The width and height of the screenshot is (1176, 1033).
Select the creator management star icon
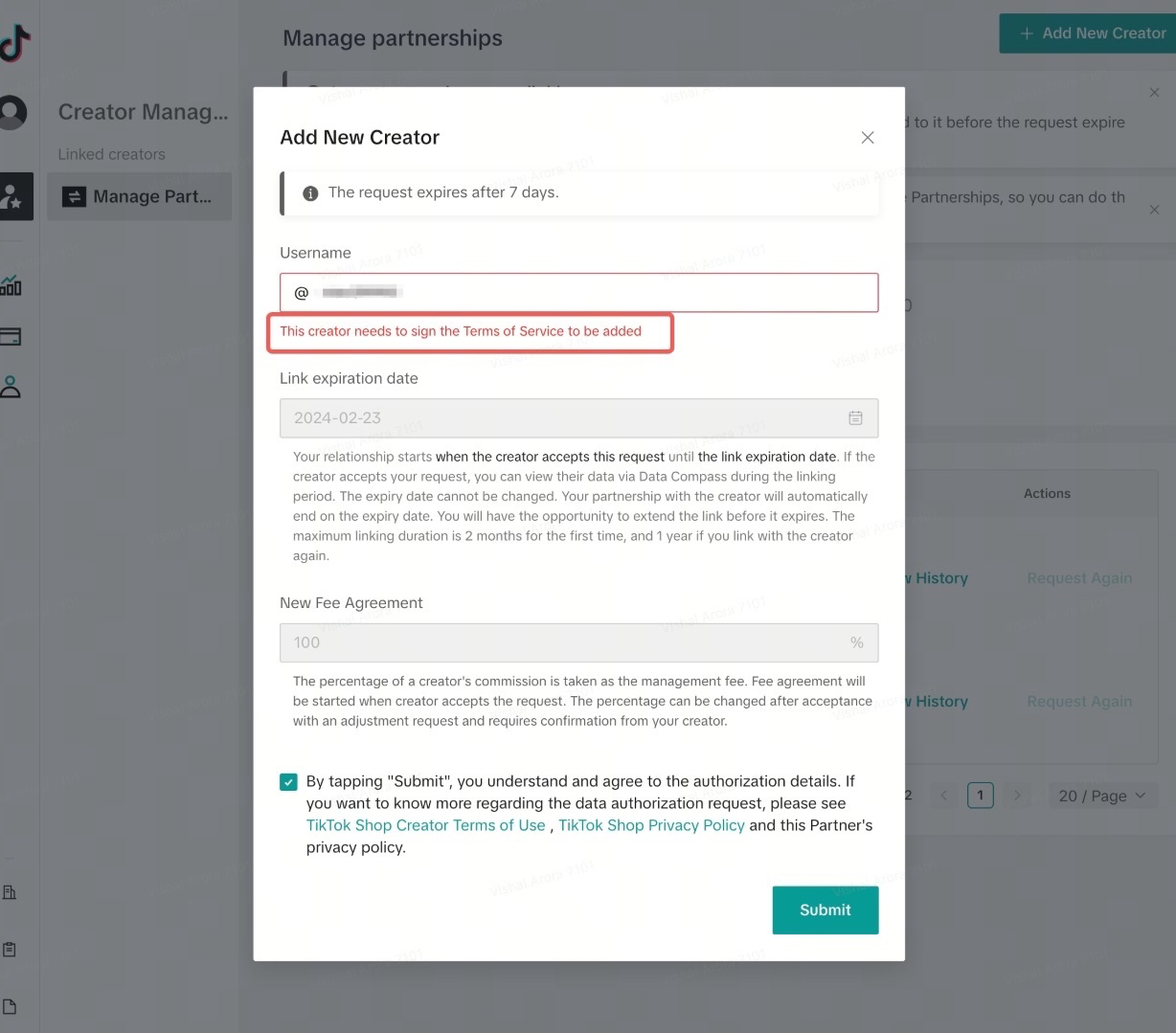click(x=12, y=196)
